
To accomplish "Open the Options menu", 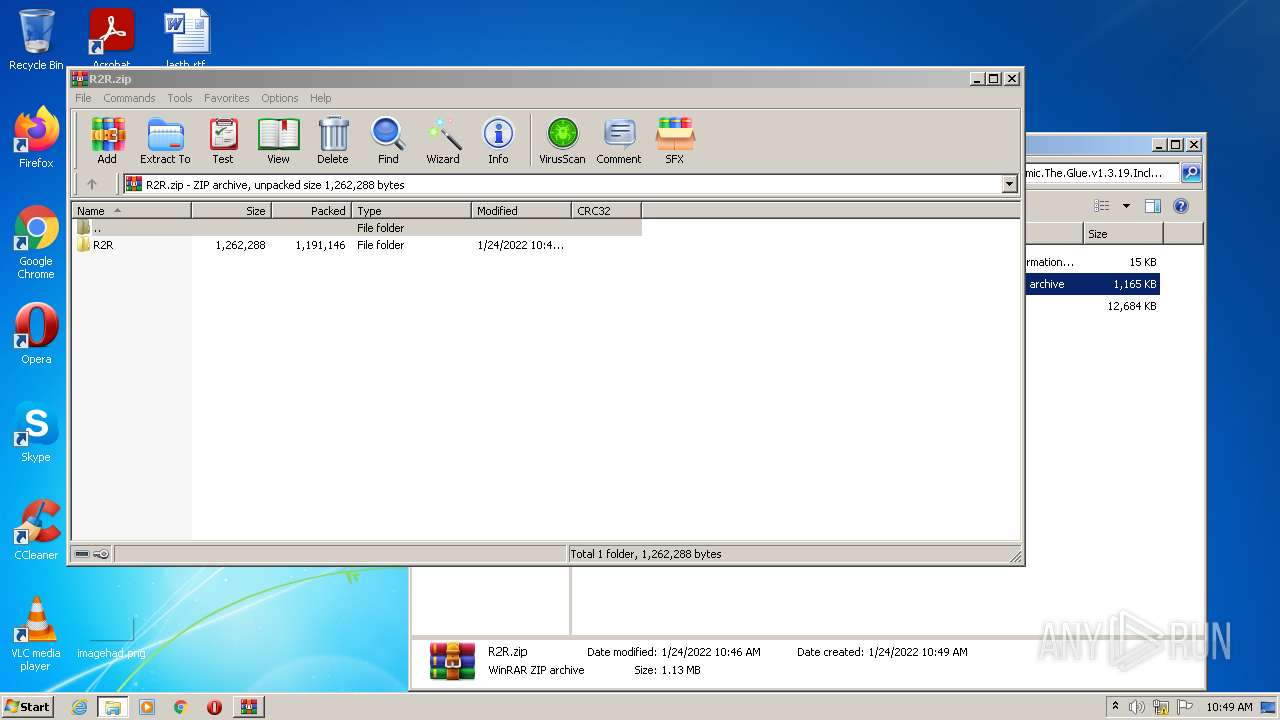I will pyautogui.click(x=280, y=98).
